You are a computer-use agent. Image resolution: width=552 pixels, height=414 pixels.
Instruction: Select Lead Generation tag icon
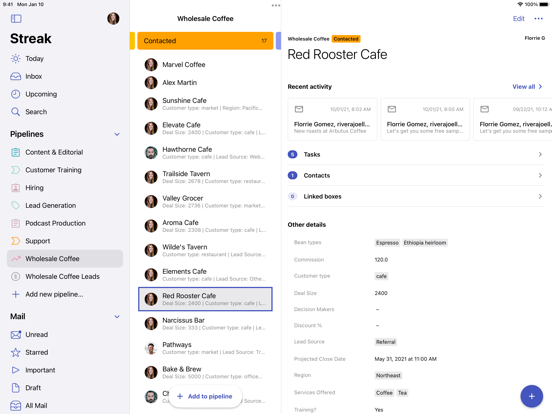point(15,205)
